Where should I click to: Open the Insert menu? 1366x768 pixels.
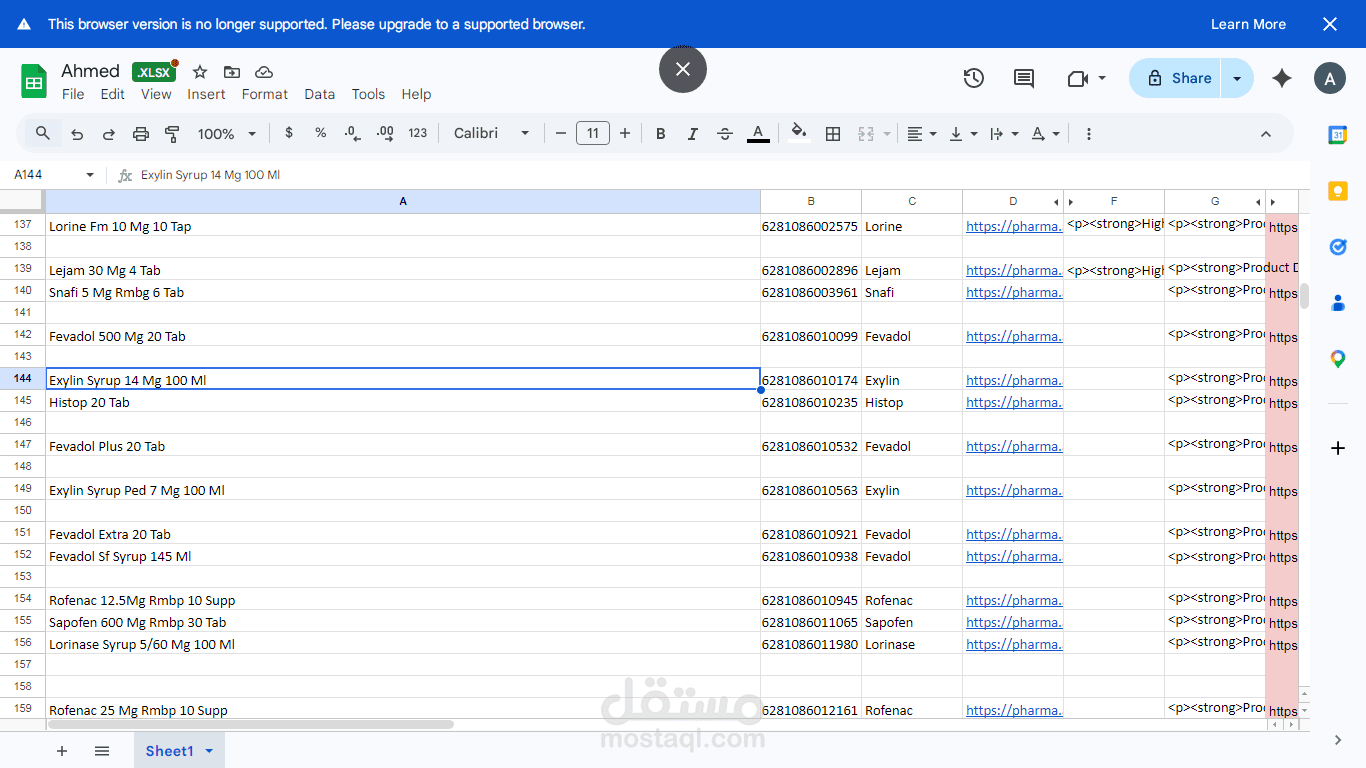tap(206, 94)
